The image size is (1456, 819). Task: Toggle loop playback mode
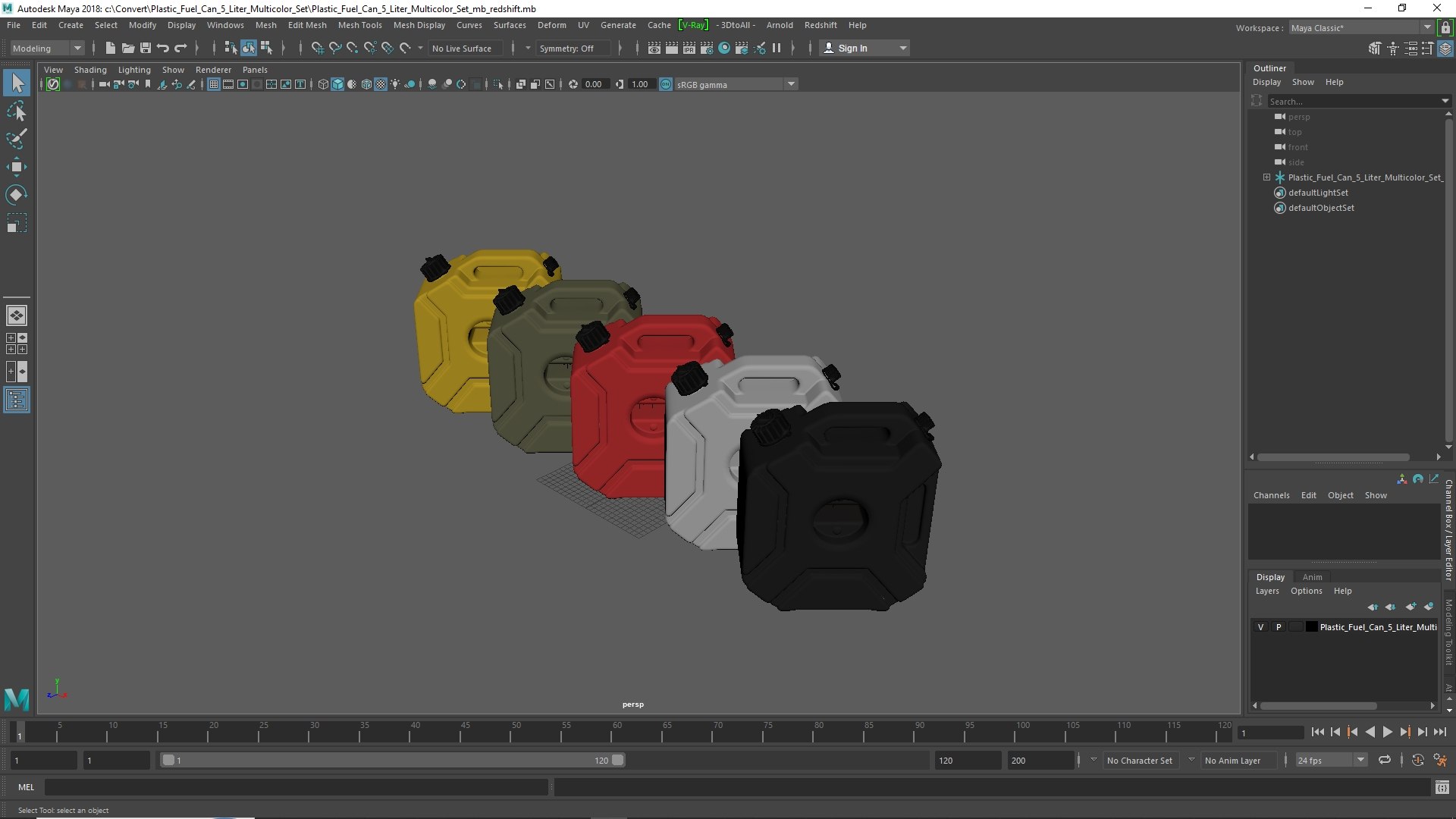tap(1385, 760)
